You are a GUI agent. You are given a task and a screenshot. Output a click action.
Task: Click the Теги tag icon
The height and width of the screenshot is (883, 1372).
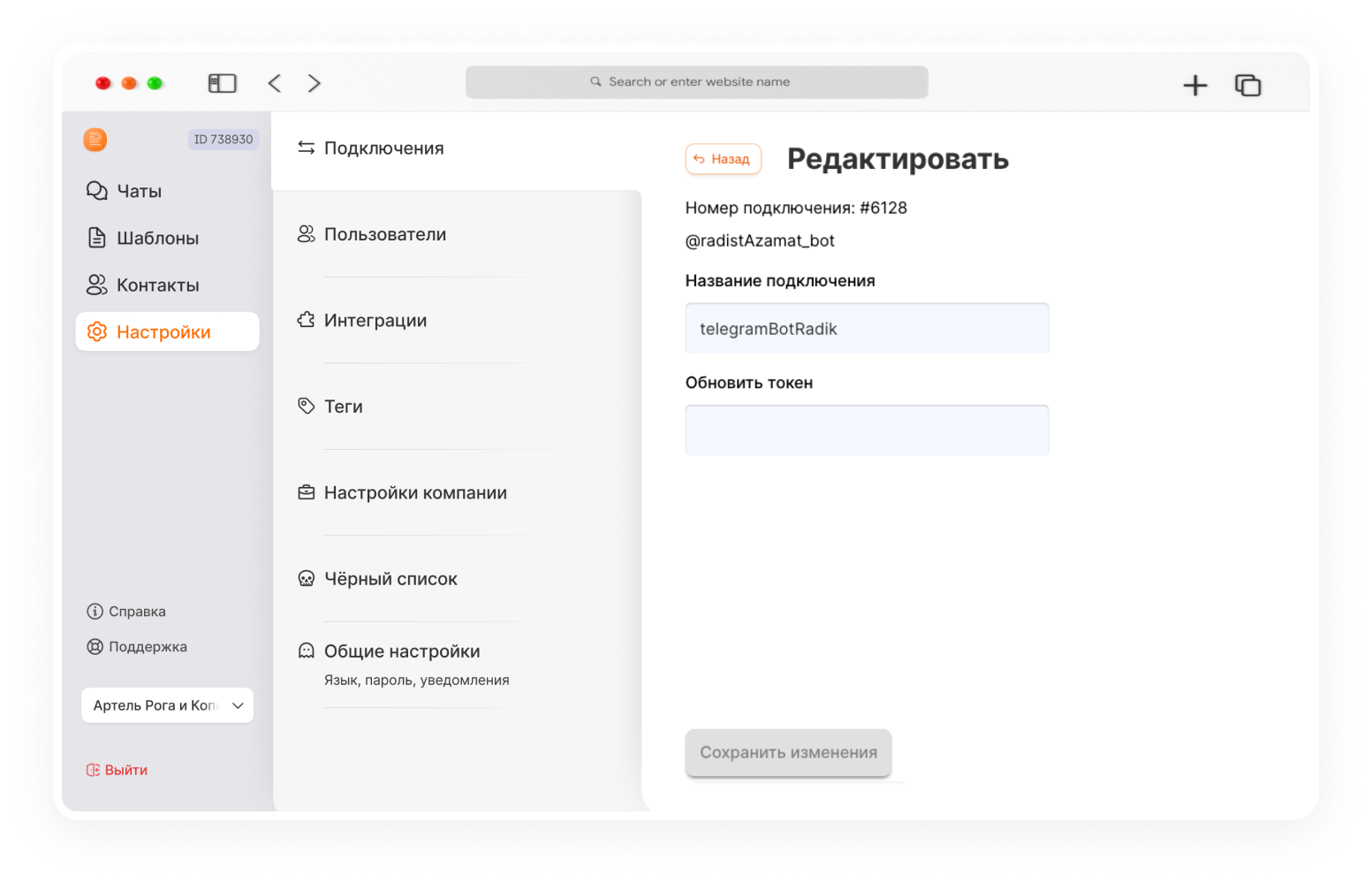click(x=306, y=406)
